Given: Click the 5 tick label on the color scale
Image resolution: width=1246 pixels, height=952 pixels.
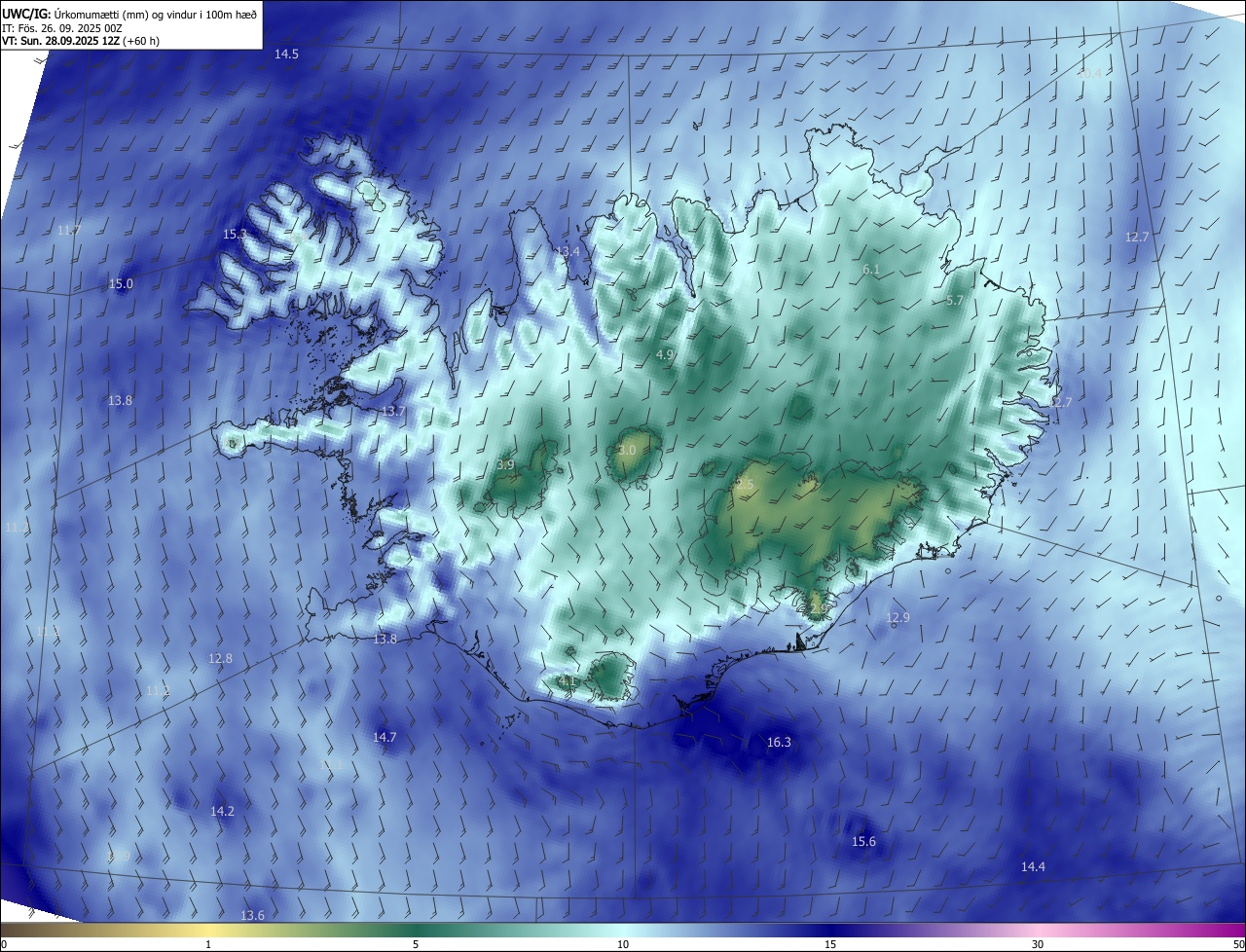Looking at the screenshot, I should (416, 944).
